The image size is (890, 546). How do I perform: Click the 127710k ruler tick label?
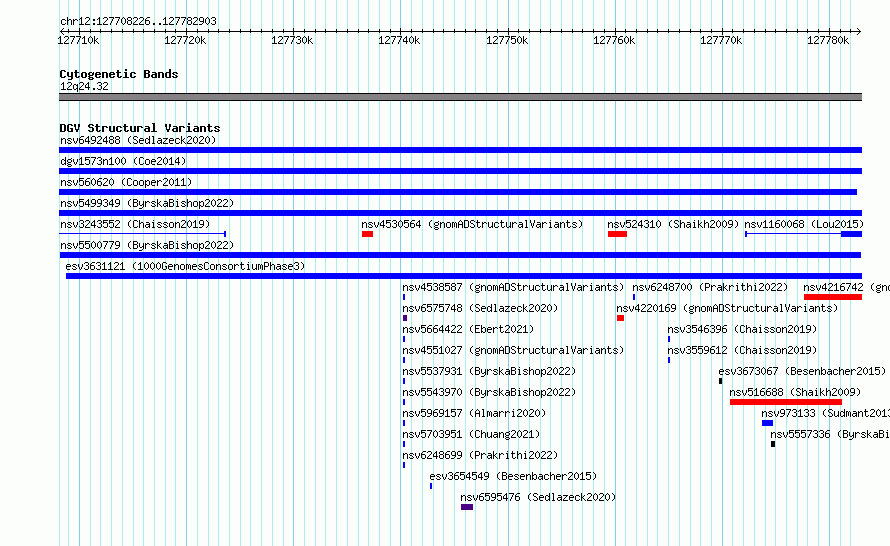tap(78, 40)
